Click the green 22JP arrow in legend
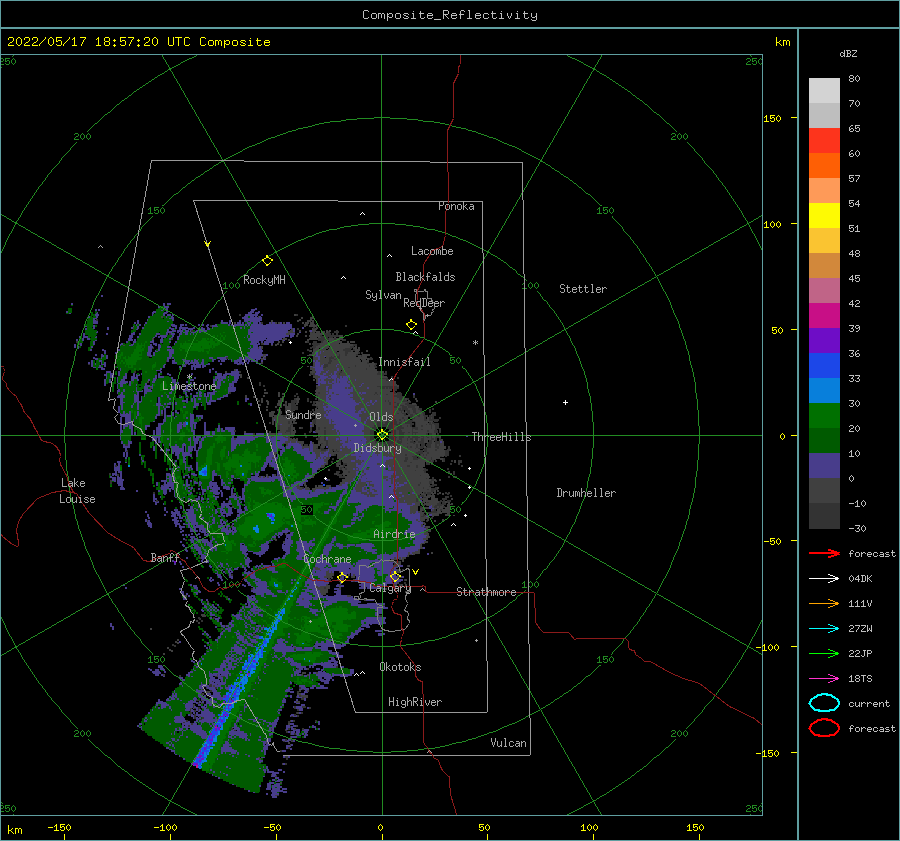The height and width of the screenshot is (841, 900). (824, 653)
